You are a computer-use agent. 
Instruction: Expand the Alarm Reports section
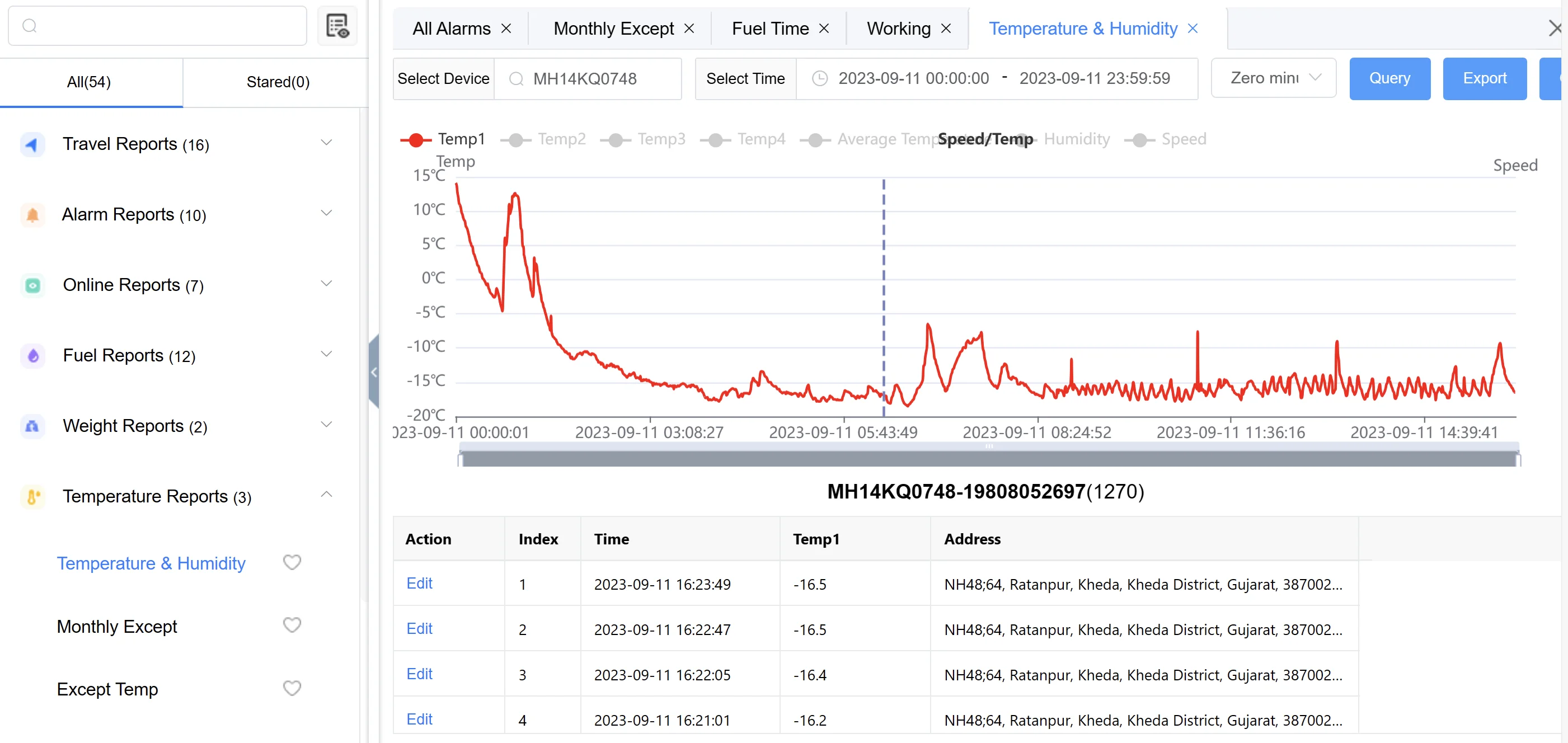tap(327, 214)
